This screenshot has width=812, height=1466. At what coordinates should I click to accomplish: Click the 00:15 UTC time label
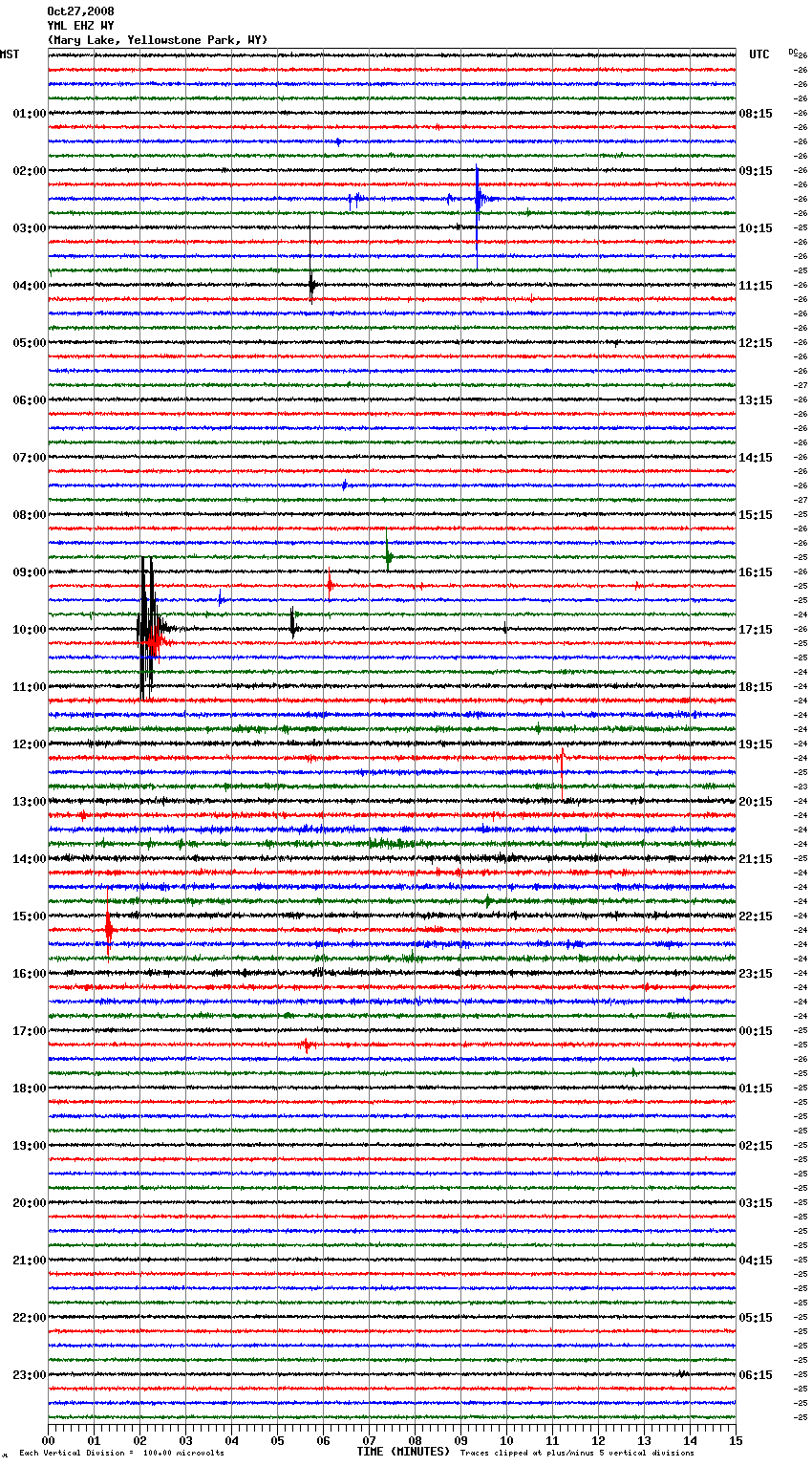click(x=756, y=1031)
